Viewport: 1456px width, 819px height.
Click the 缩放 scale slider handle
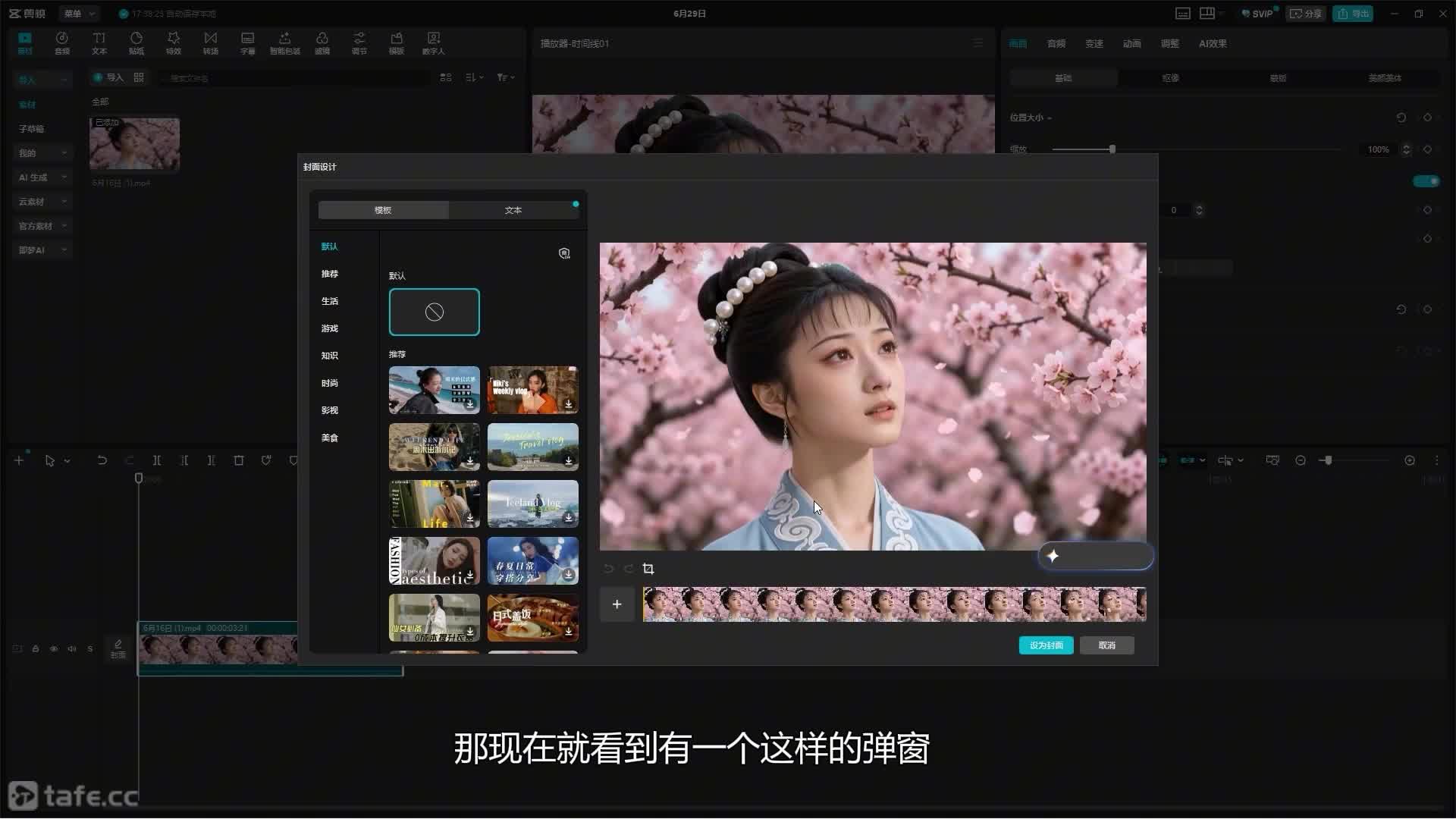point(1112,149)
